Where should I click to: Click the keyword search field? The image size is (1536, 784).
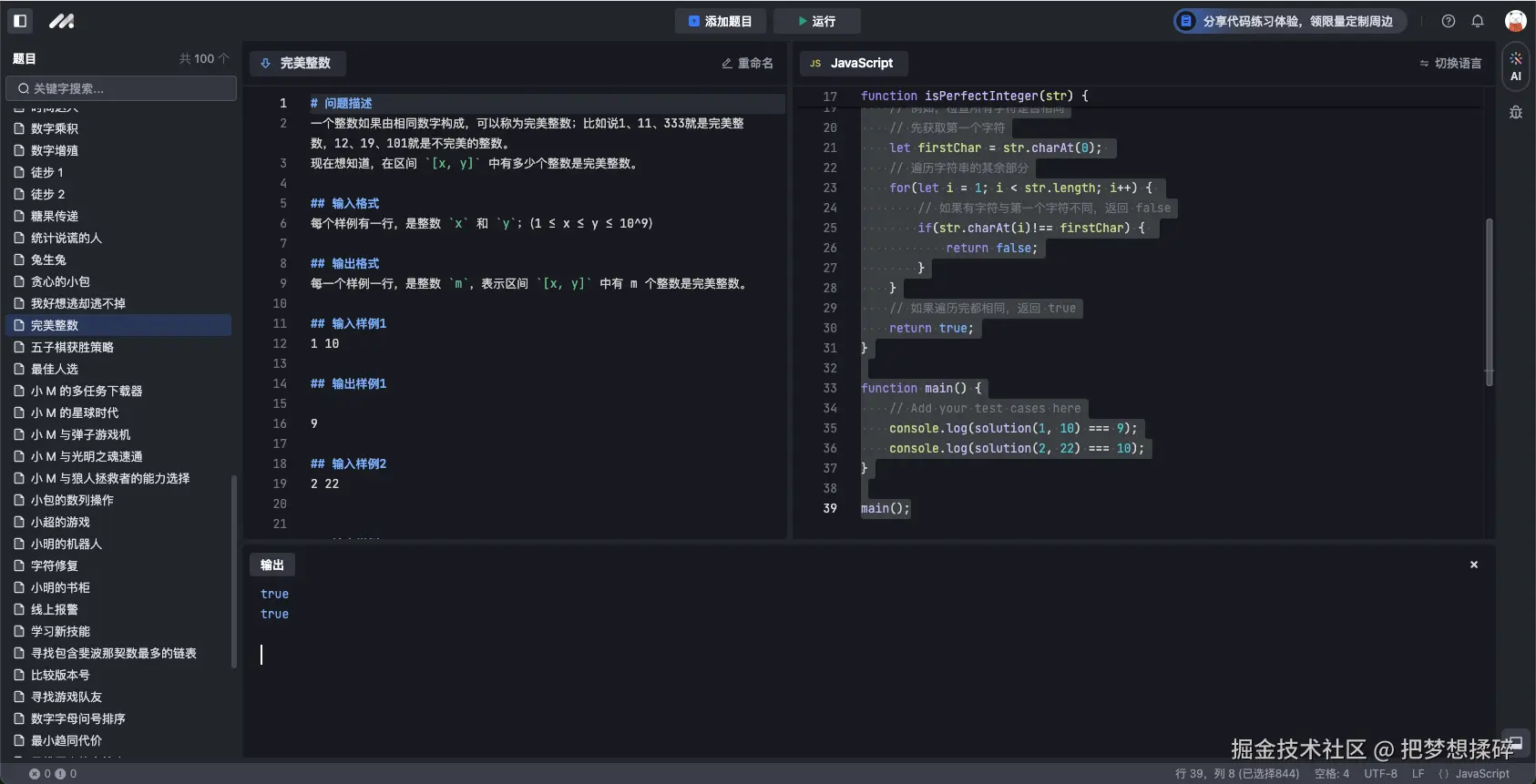pos(121,88)
